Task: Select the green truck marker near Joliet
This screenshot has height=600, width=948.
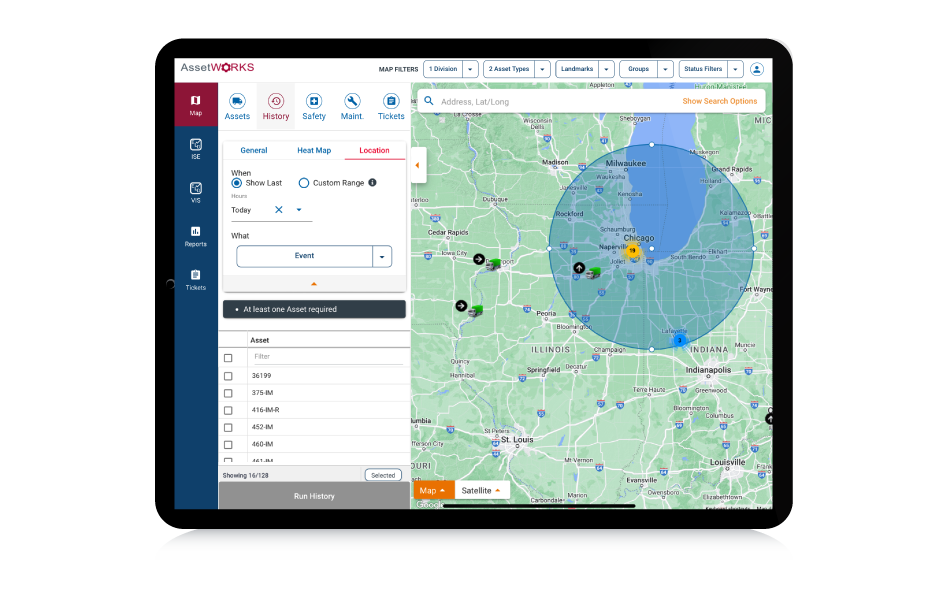Action: click(x=593, y=273)
